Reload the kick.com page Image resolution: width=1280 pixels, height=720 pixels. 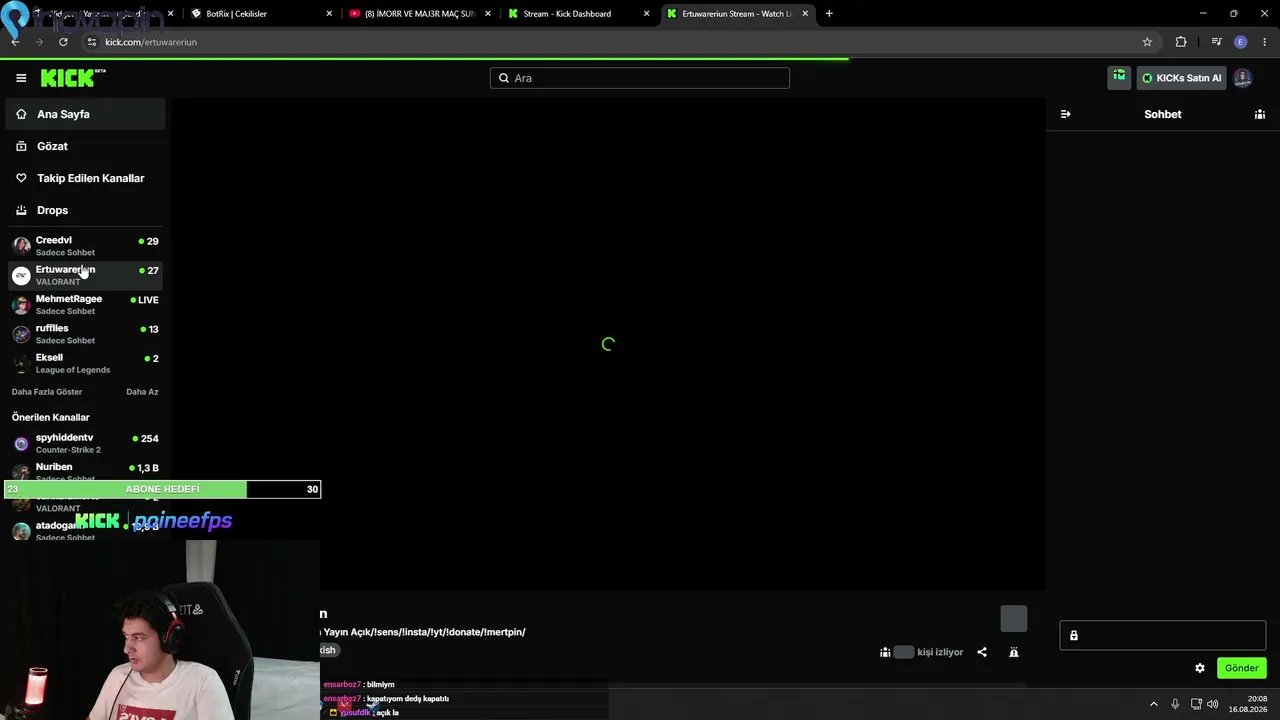tap(63, 42)
